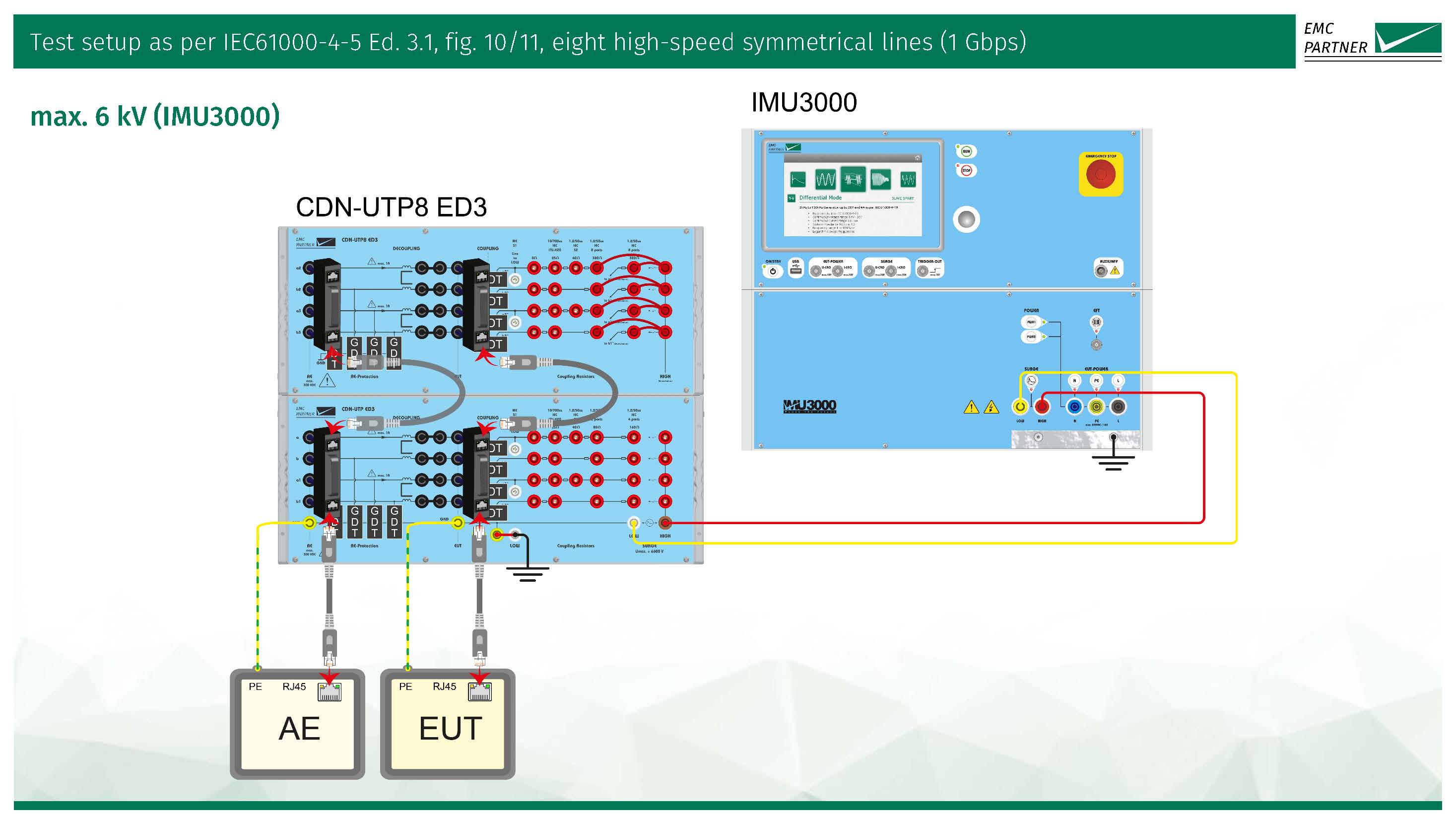Click the 'Differential Mode' heading on the touchscreen
Image resolution: width=1456 pixels, height=819 pixels.
(x=820, y=198)
